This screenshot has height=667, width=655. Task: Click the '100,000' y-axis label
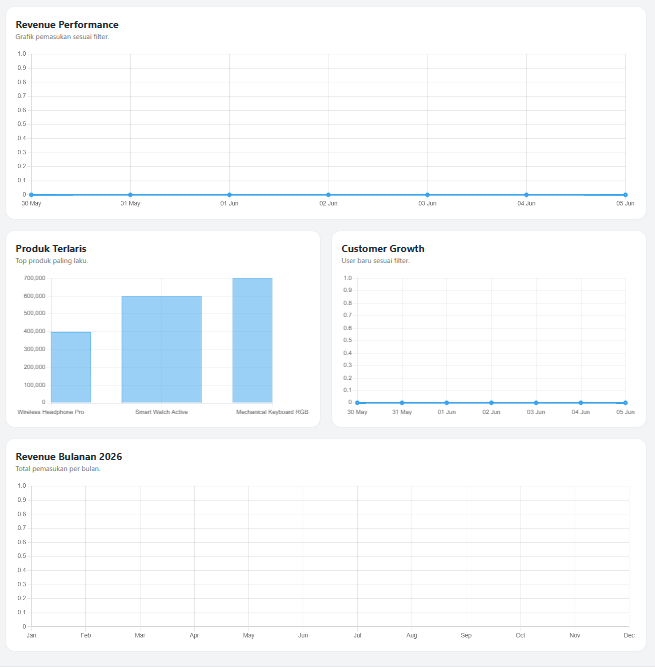(x=34, y=385)
